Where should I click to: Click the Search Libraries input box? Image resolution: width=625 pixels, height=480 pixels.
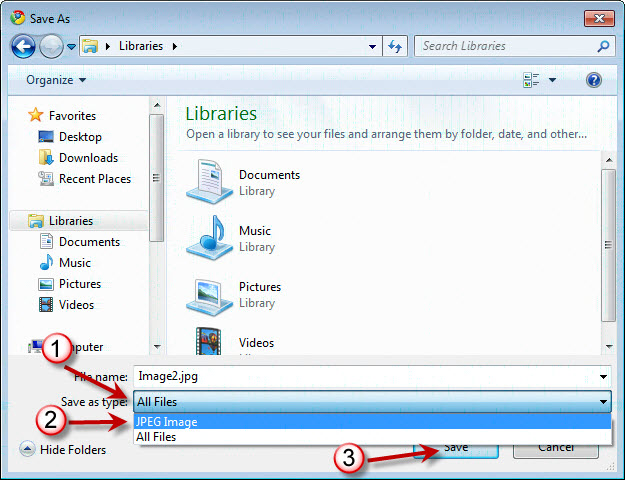click(x=503, y=46)
